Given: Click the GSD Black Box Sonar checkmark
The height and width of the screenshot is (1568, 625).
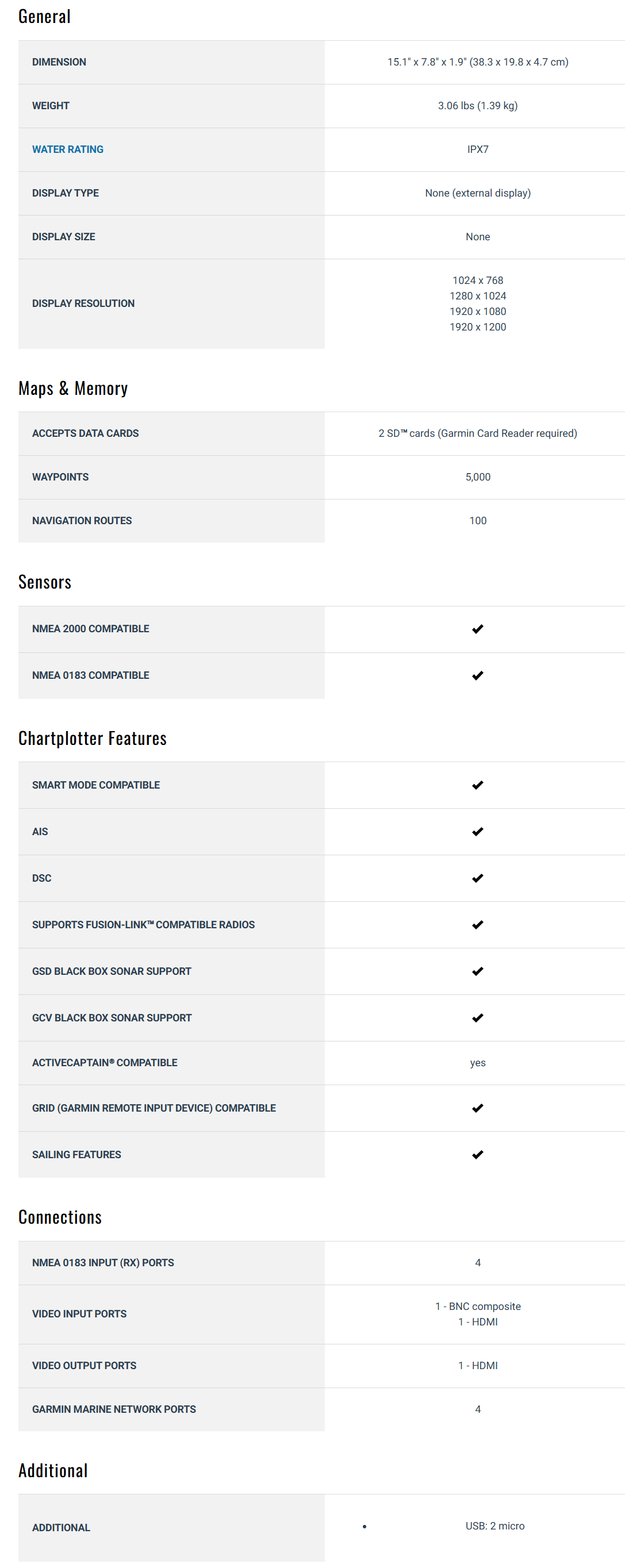Looking at the screenshot, I should (x=478, y=971).
